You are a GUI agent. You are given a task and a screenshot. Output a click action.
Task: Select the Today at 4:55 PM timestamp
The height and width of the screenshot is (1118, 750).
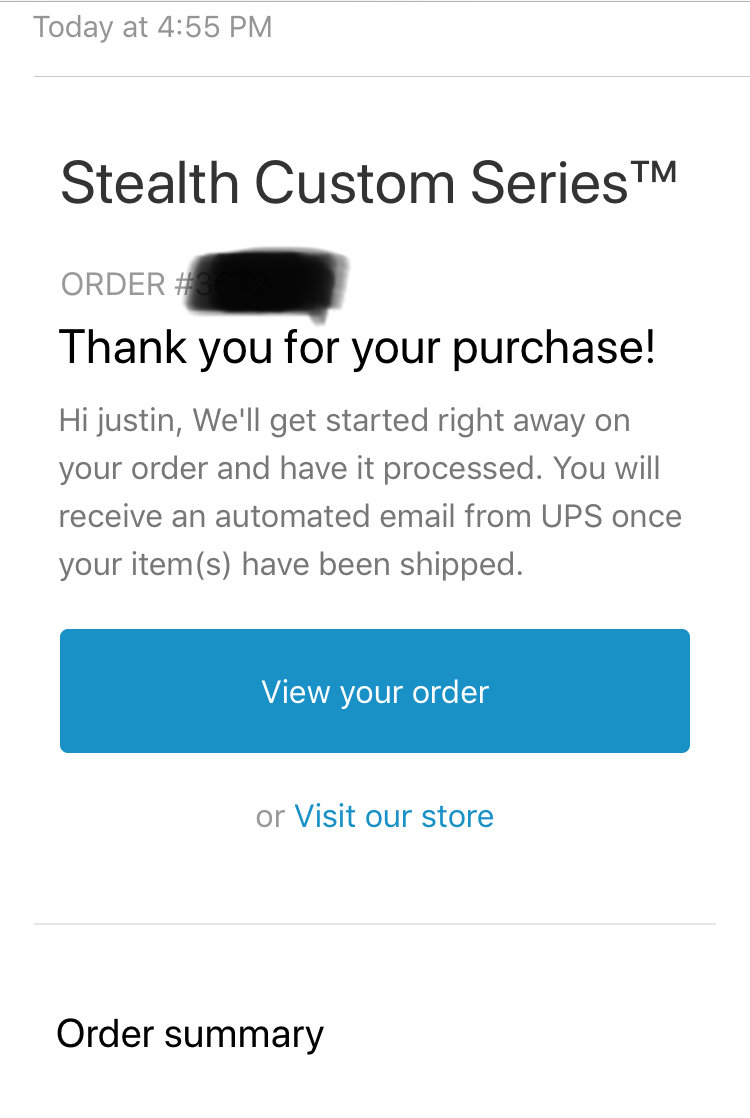[x=153, y=27]
